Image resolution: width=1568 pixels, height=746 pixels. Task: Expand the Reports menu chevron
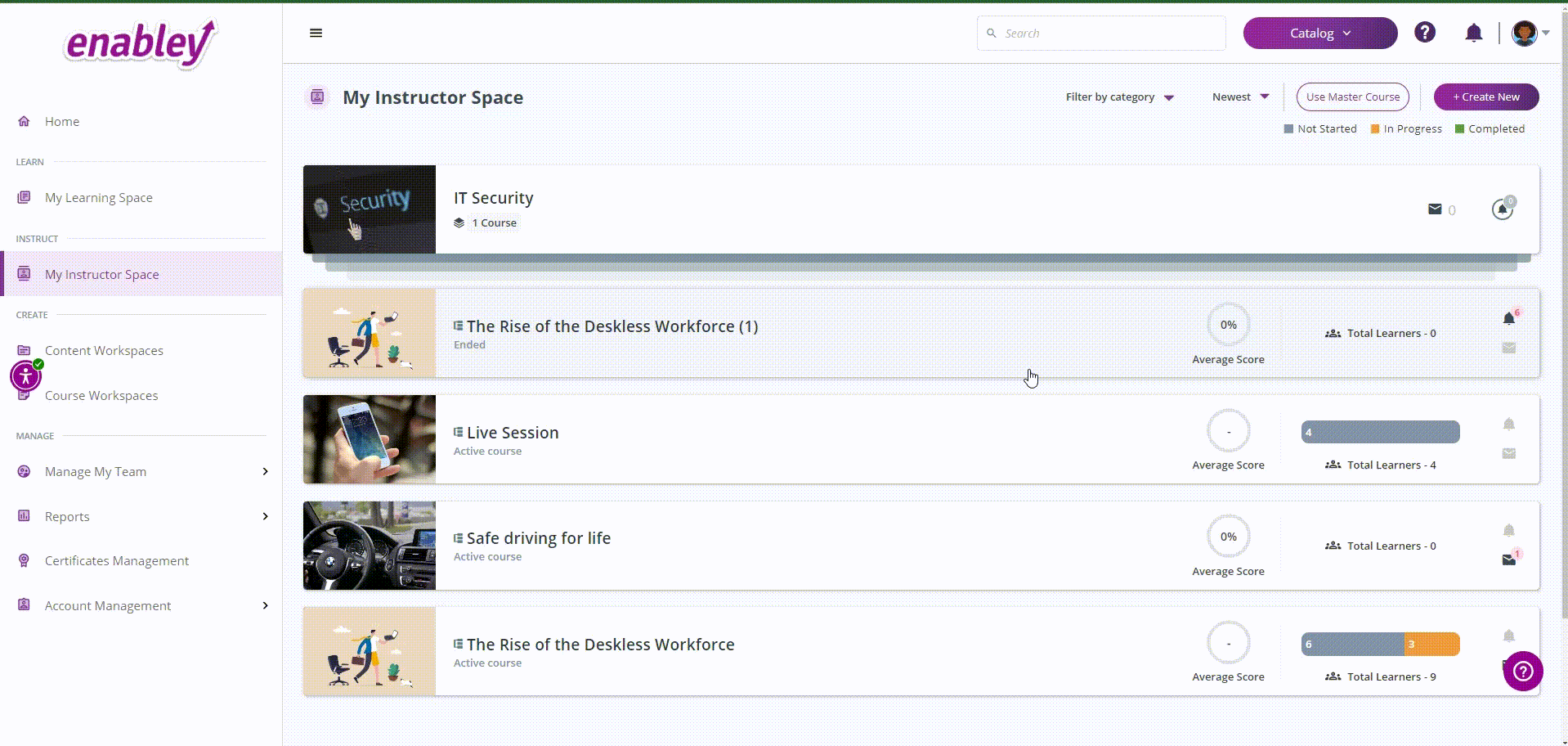coord(265,516)
